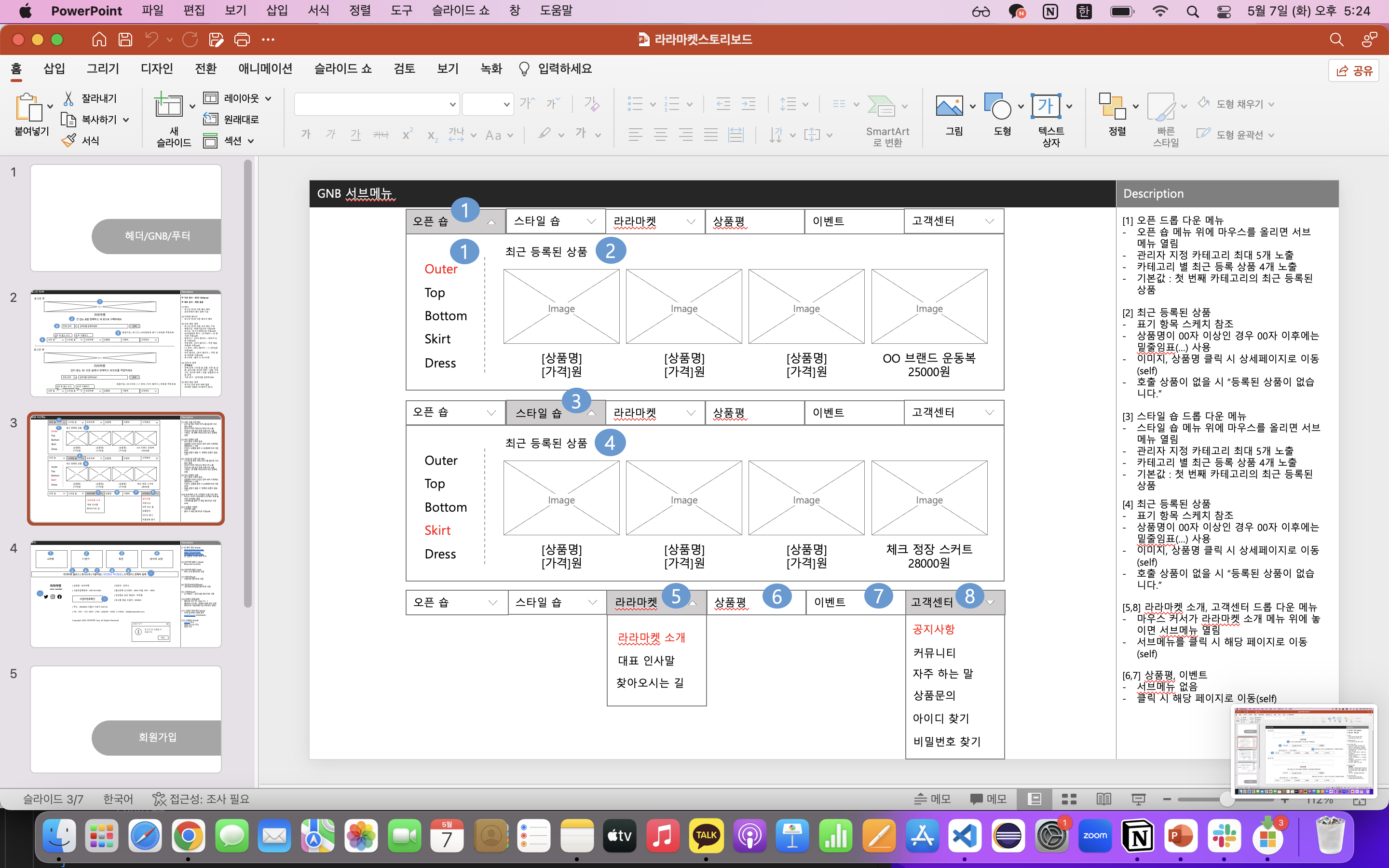The image size is (1389, 868).
Task: Click the Save icon in title bar
Action: coord(125,40)
